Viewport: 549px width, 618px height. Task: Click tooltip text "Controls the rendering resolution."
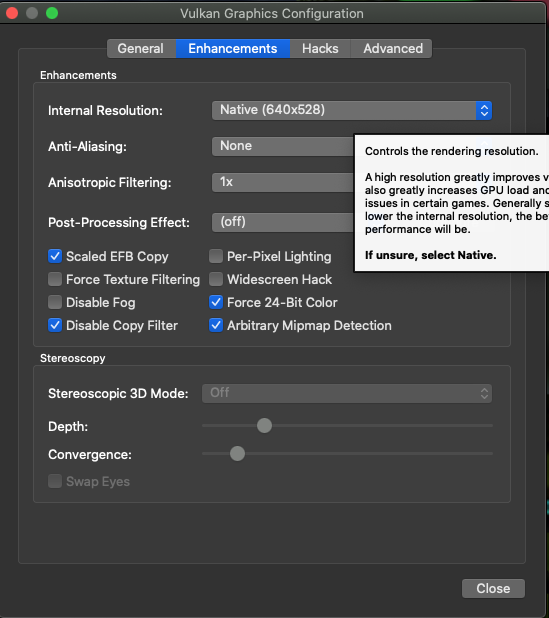pos(452,151)
